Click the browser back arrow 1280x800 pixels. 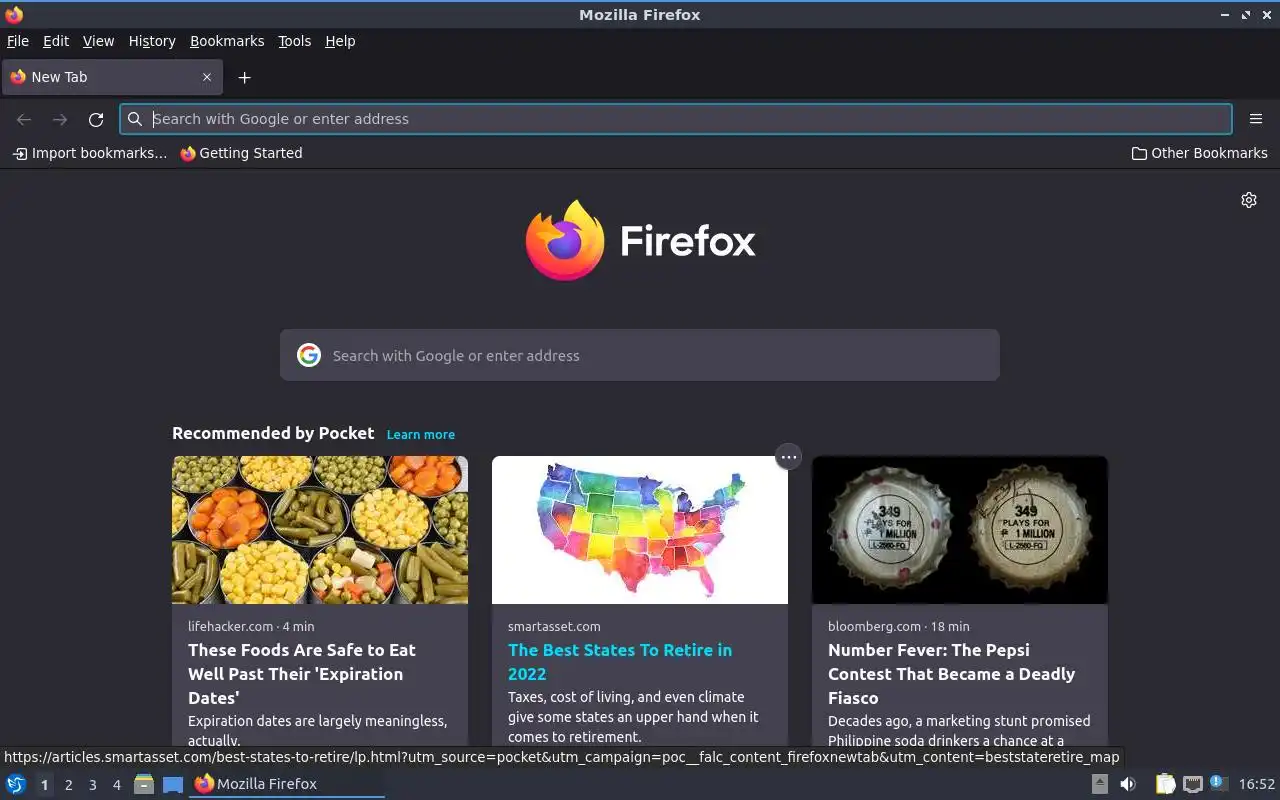24,119
